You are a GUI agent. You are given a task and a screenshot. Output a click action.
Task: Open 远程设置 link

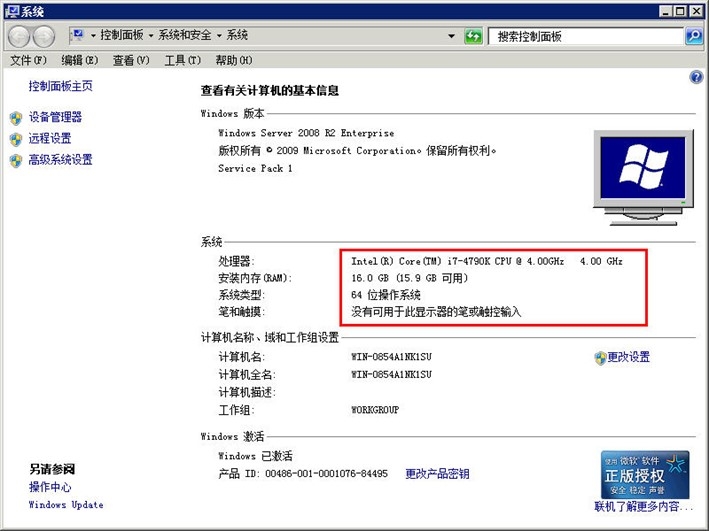(50, 138)
